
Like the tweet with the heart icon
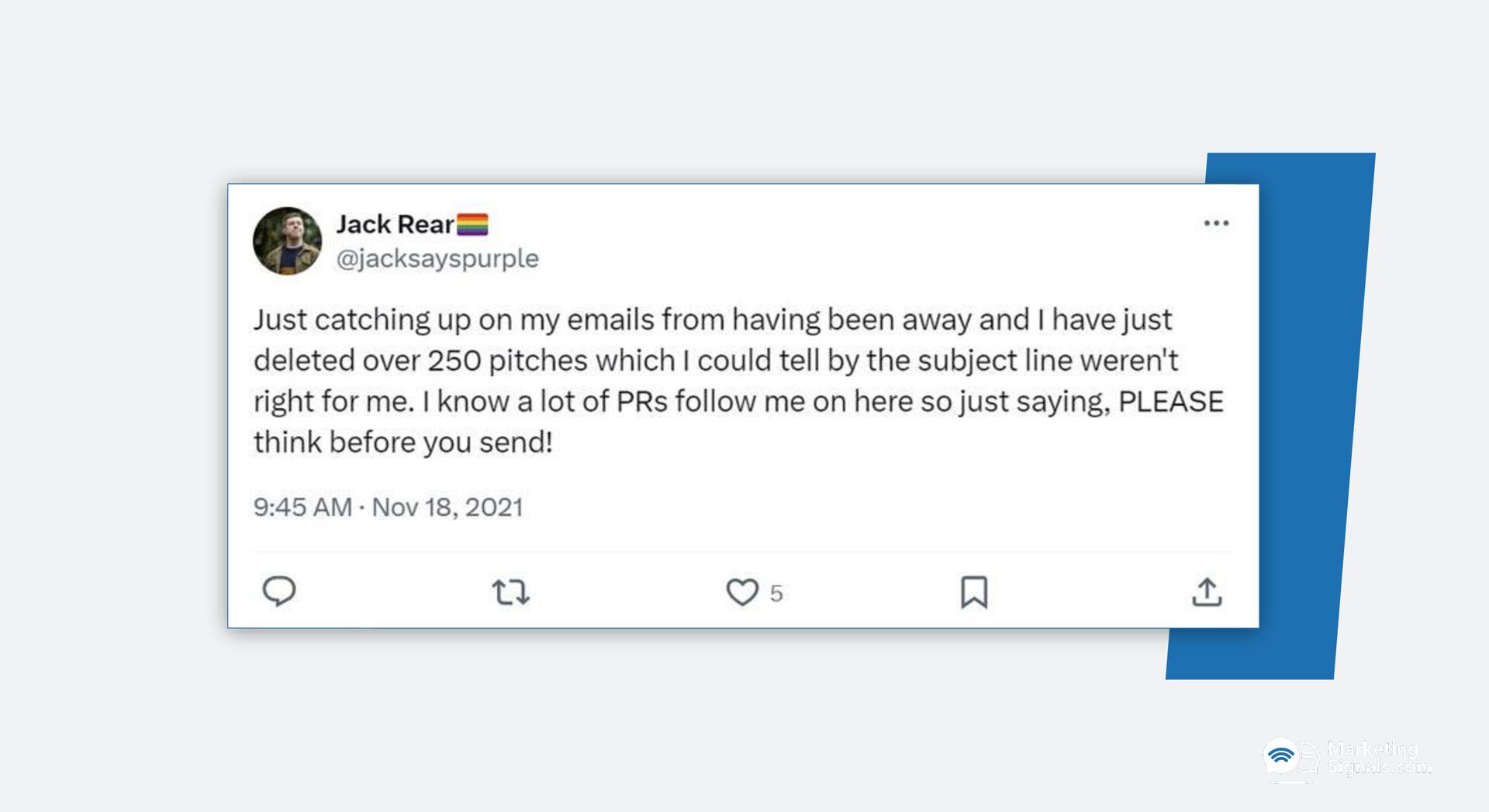(742, 593)
